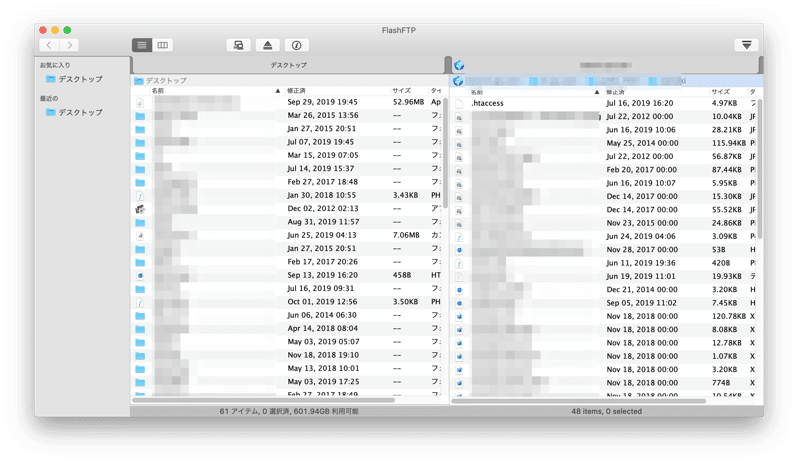
Task: Switch to column view mode
Action: 162,45
